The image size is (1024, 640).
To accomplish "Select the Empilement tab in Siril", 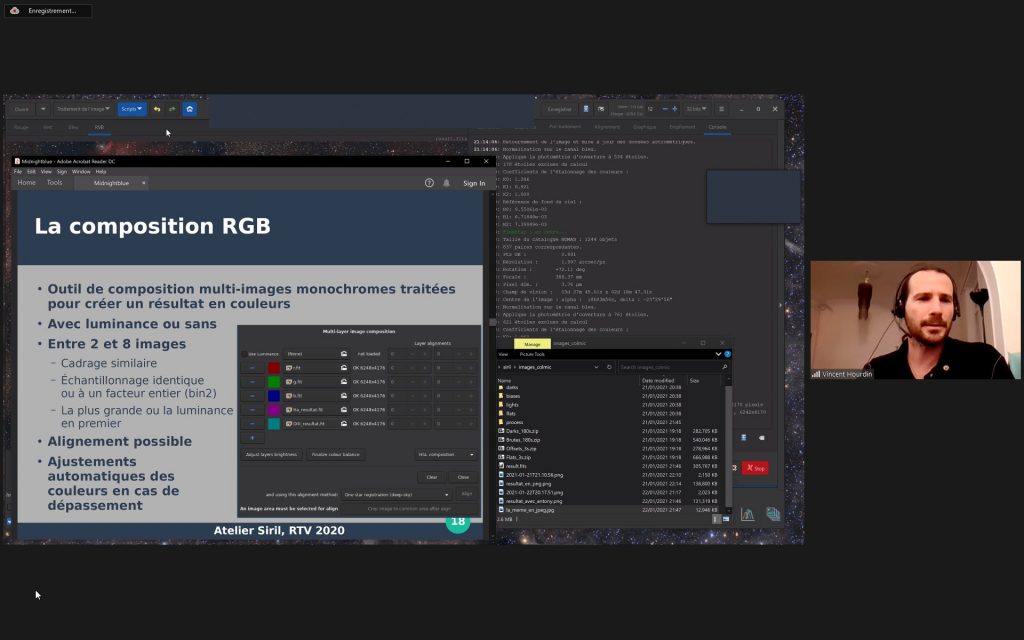I will click(x=682, y=127).
